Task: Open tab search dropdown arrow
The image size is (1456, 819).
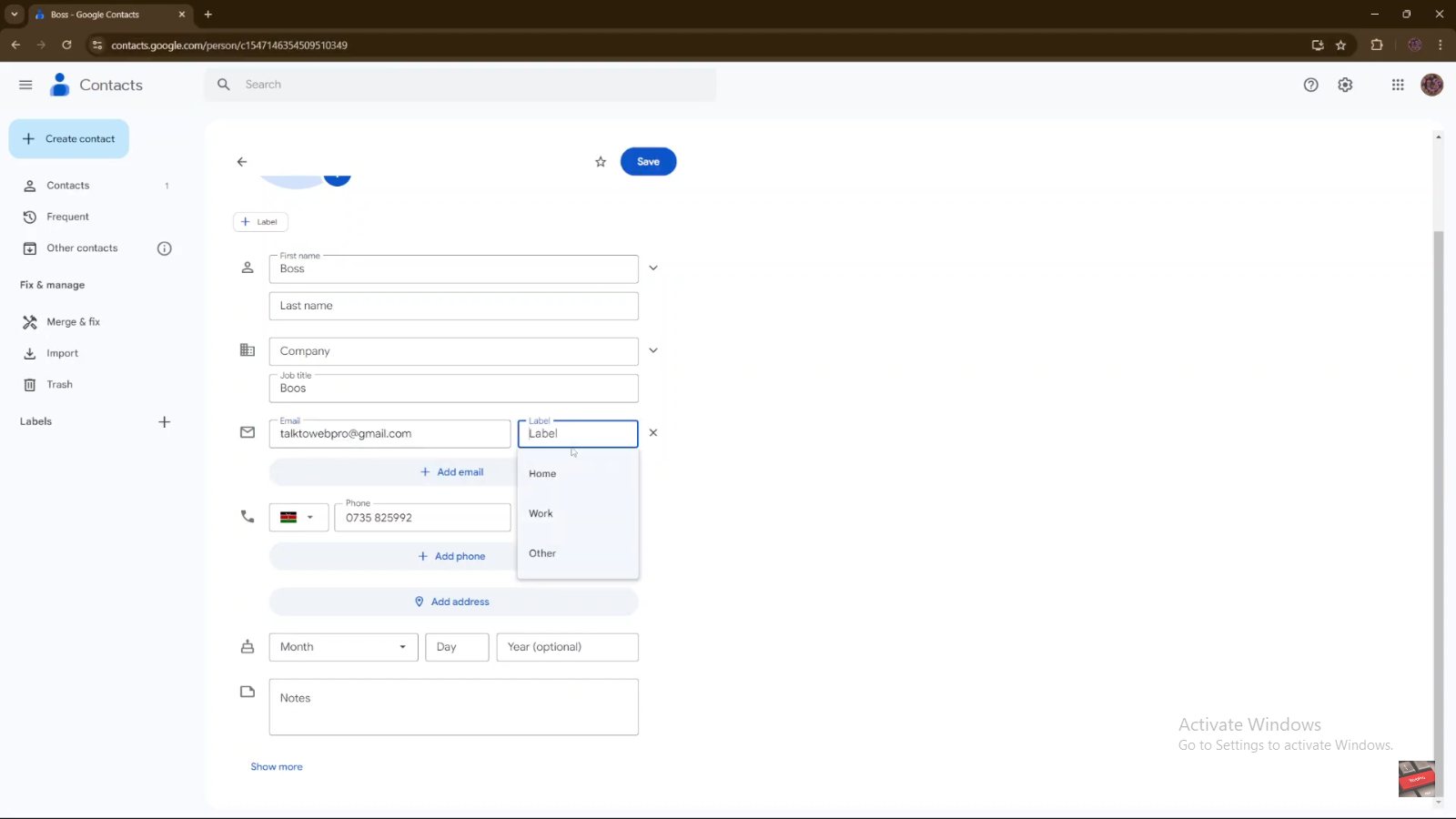Action: pos(15,15)
